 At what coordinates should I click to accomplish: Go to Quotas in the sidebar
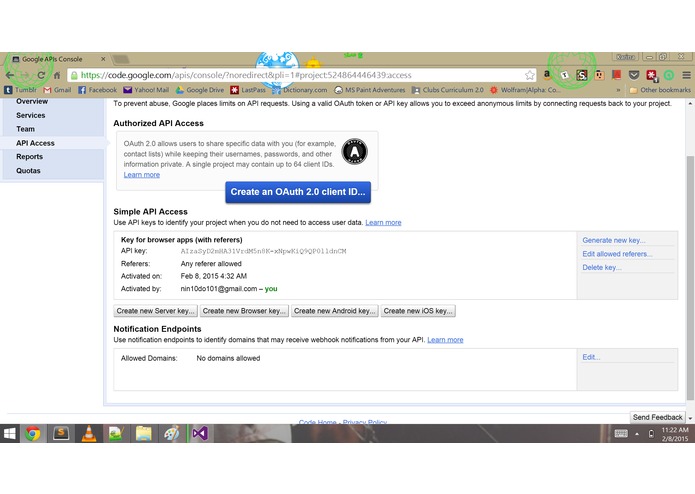point(28,171)
